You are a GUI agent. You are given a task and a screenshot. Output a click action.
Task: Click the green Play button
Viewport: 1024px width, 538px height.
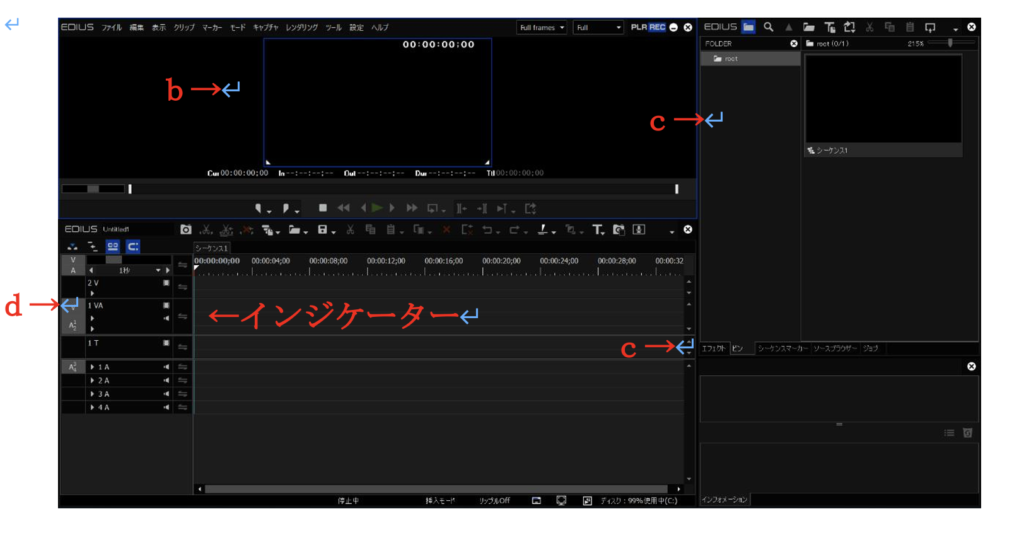[377, 208]
